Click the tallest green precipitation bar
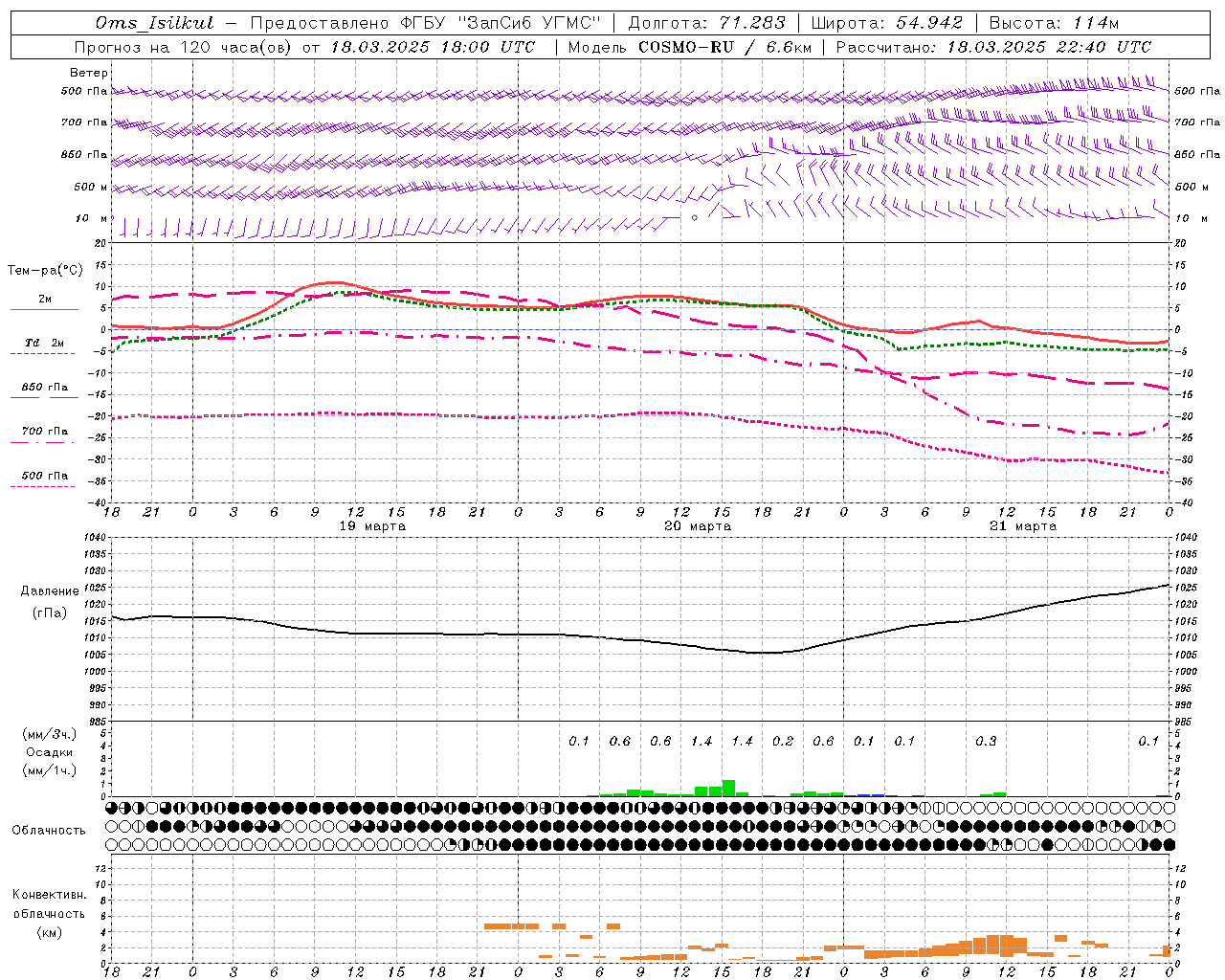 click(x=728, y=789)
